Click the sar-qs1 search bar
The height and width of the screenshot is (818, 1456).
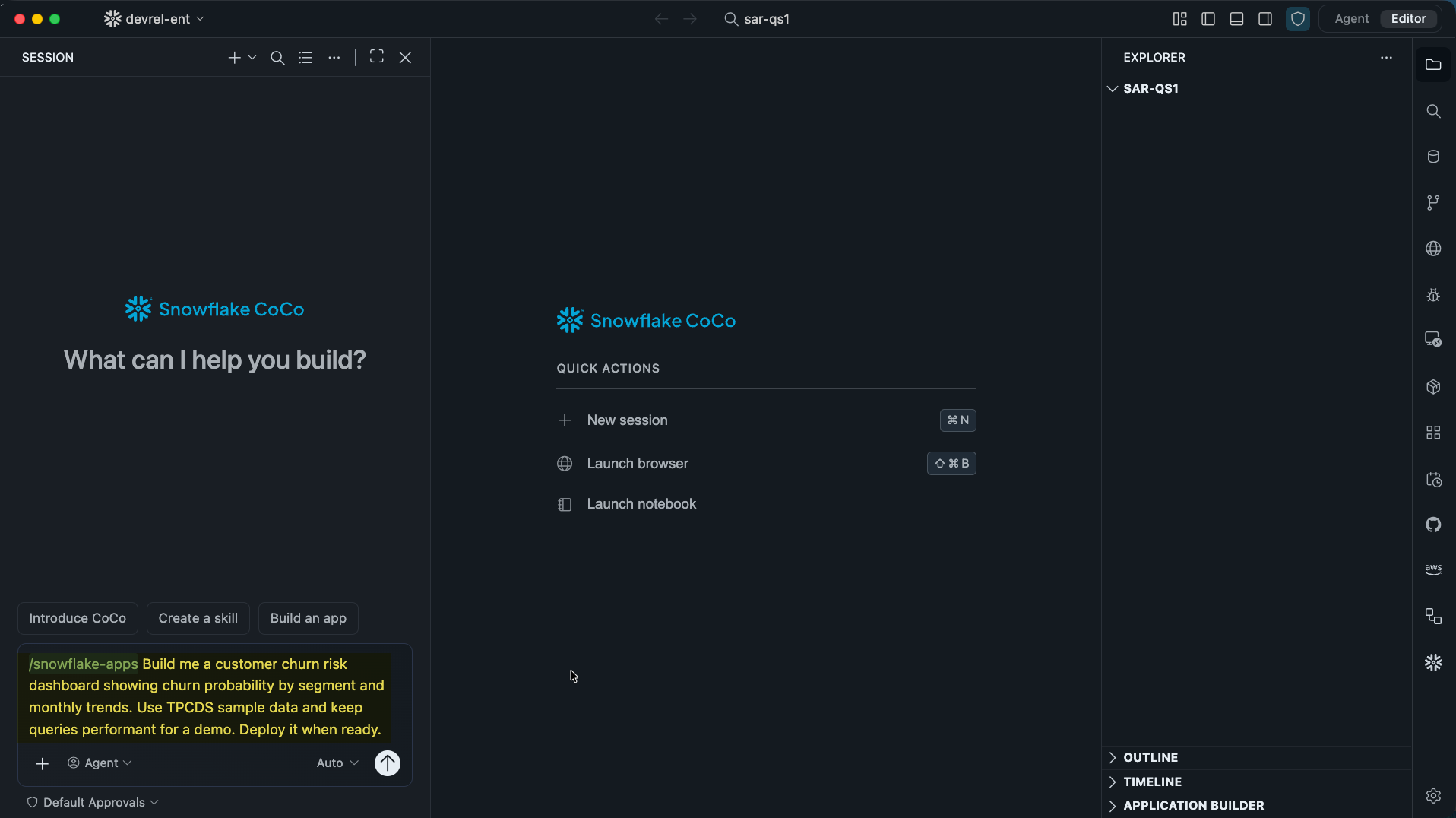coord(758,19)
